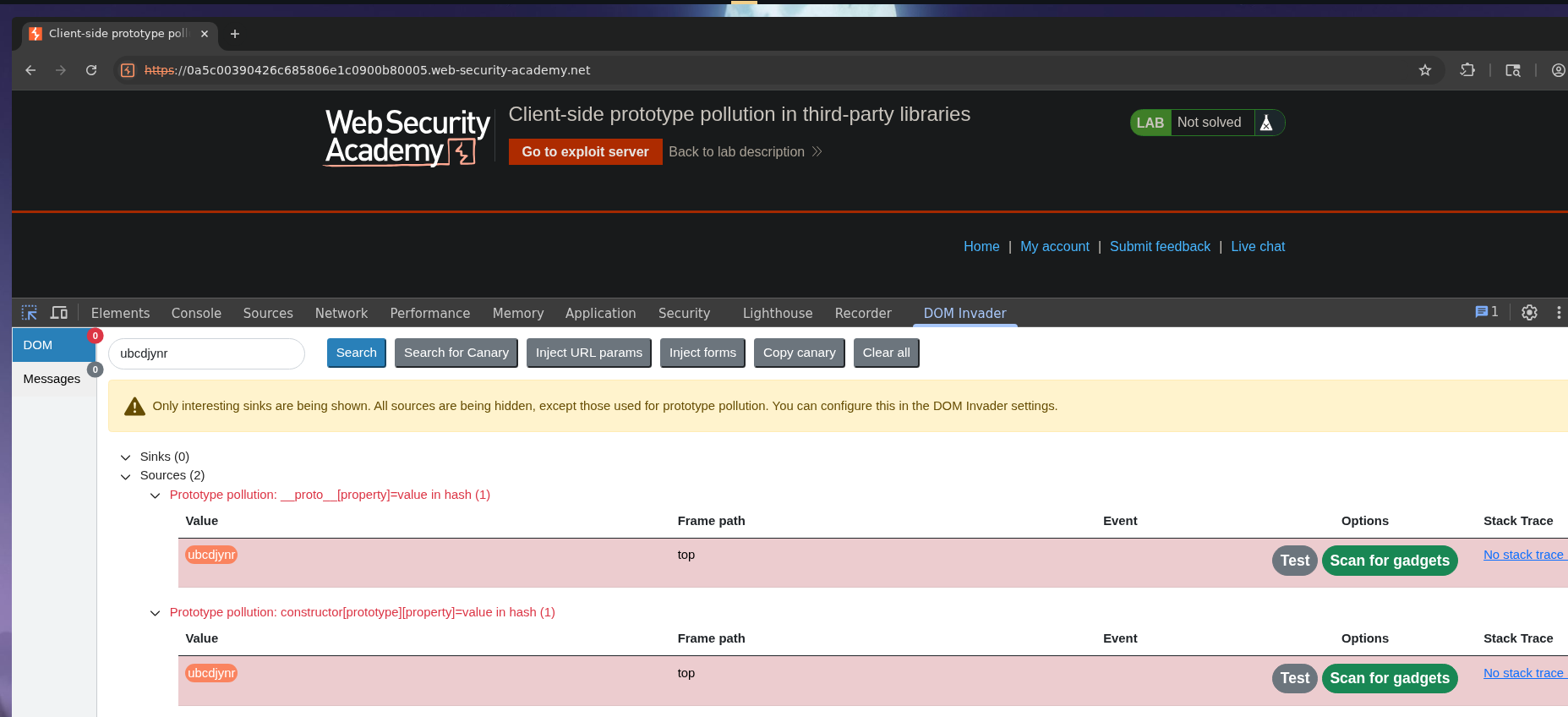This screenshot has height=717, width=1568.
Task: Click Scan for gadgets in the constructor[prototype] row
Action: (1390, 678)
